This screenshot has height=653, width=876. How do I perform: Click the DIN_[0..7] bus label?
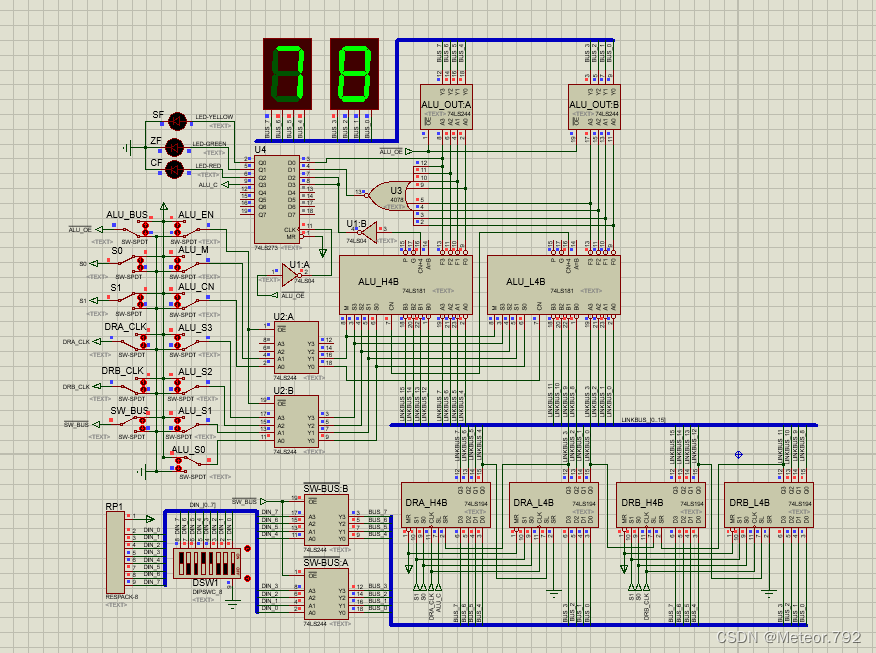(x=202, y=505)
